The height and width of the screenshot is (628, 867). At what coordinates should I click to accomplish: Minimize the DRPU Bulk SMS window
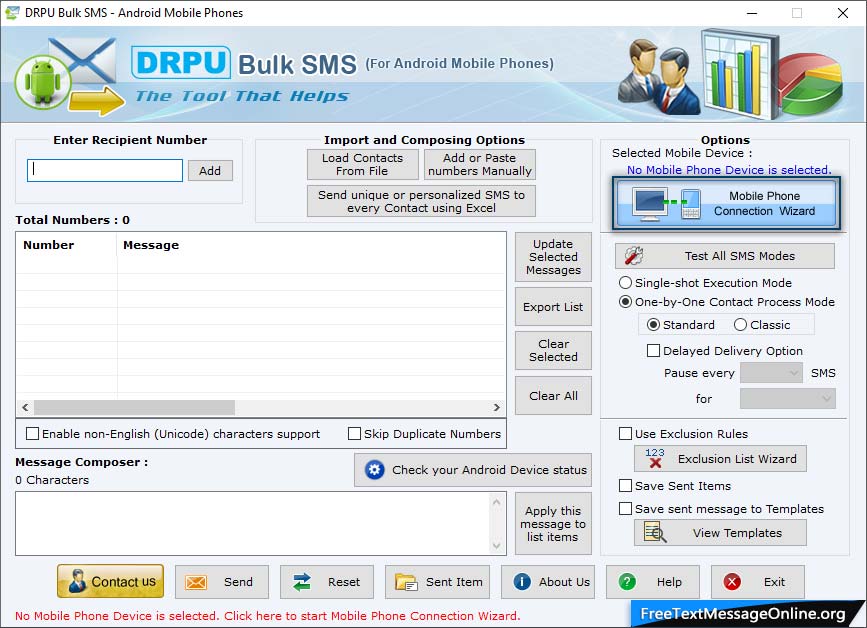751,13
